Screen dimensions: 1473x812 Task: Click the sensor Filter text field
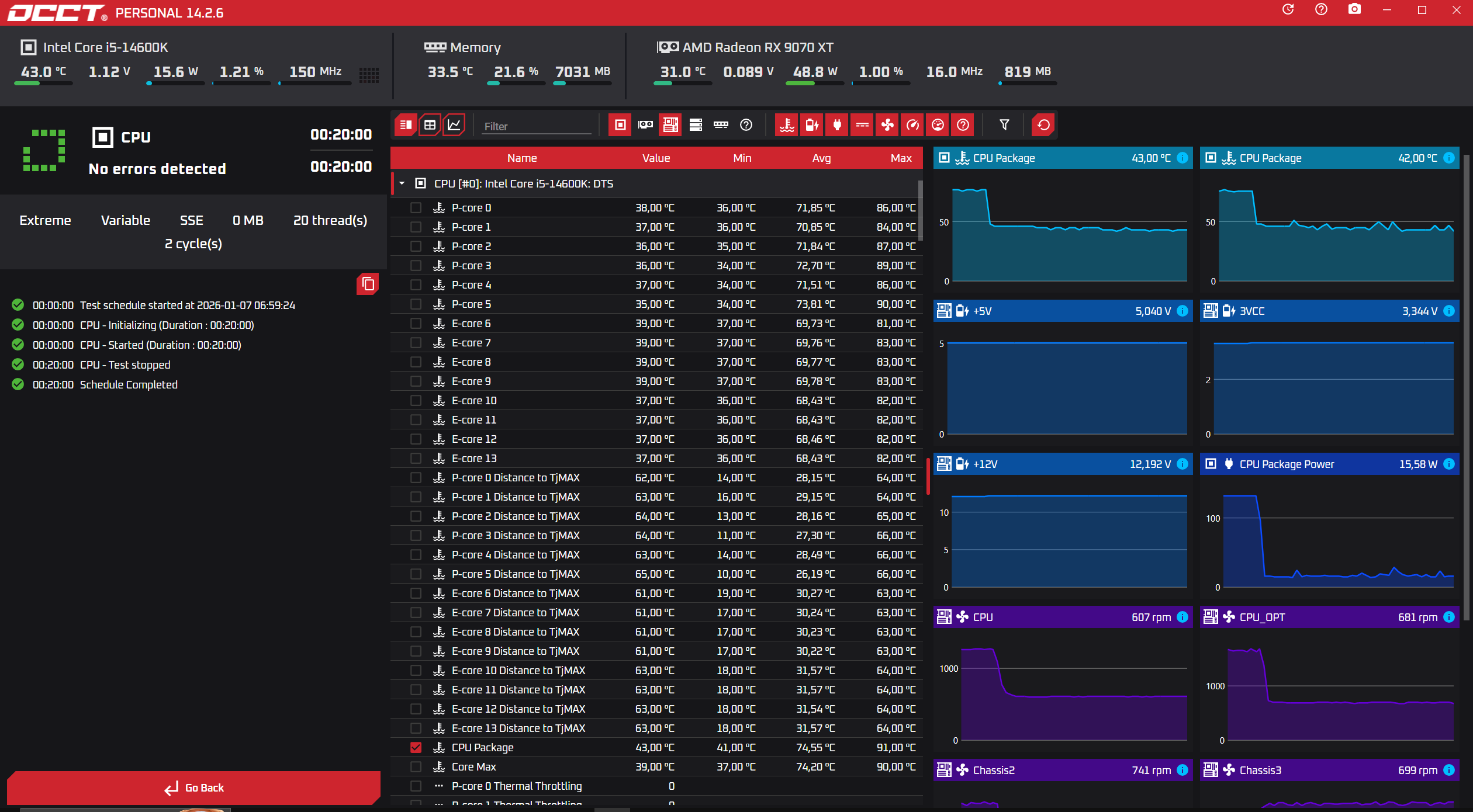[x=536, y=126]
